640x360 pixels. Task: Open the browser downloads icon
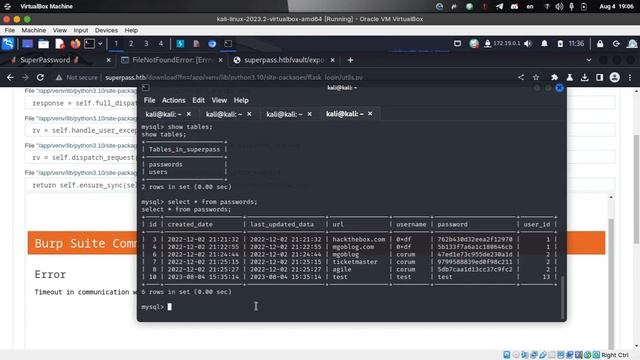pyautogui.click(x=584, y=77)
